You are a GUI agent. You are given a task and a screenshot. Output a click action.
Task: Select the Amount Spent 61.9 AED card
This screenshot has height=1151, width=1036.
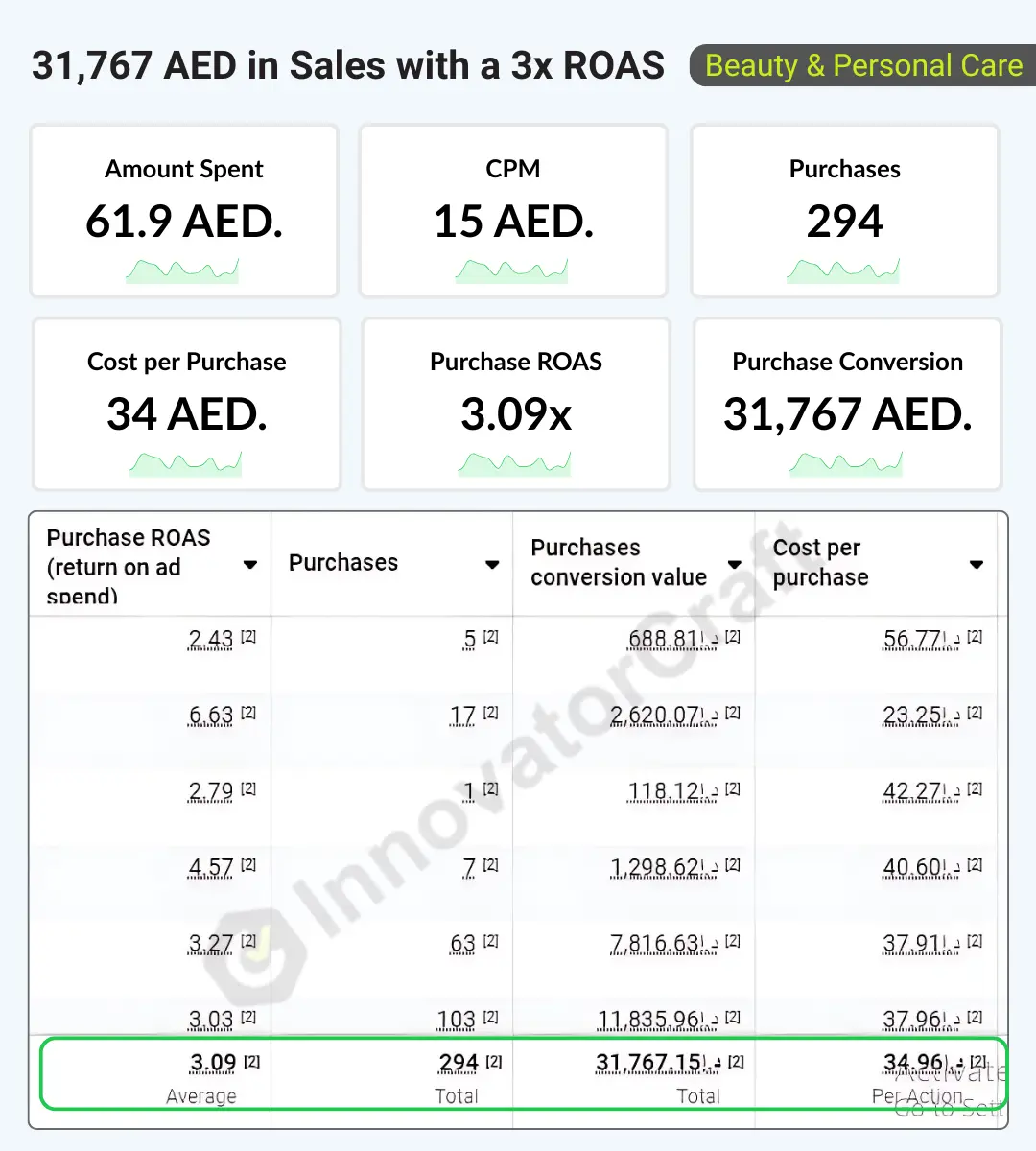(x=184, y=211)
